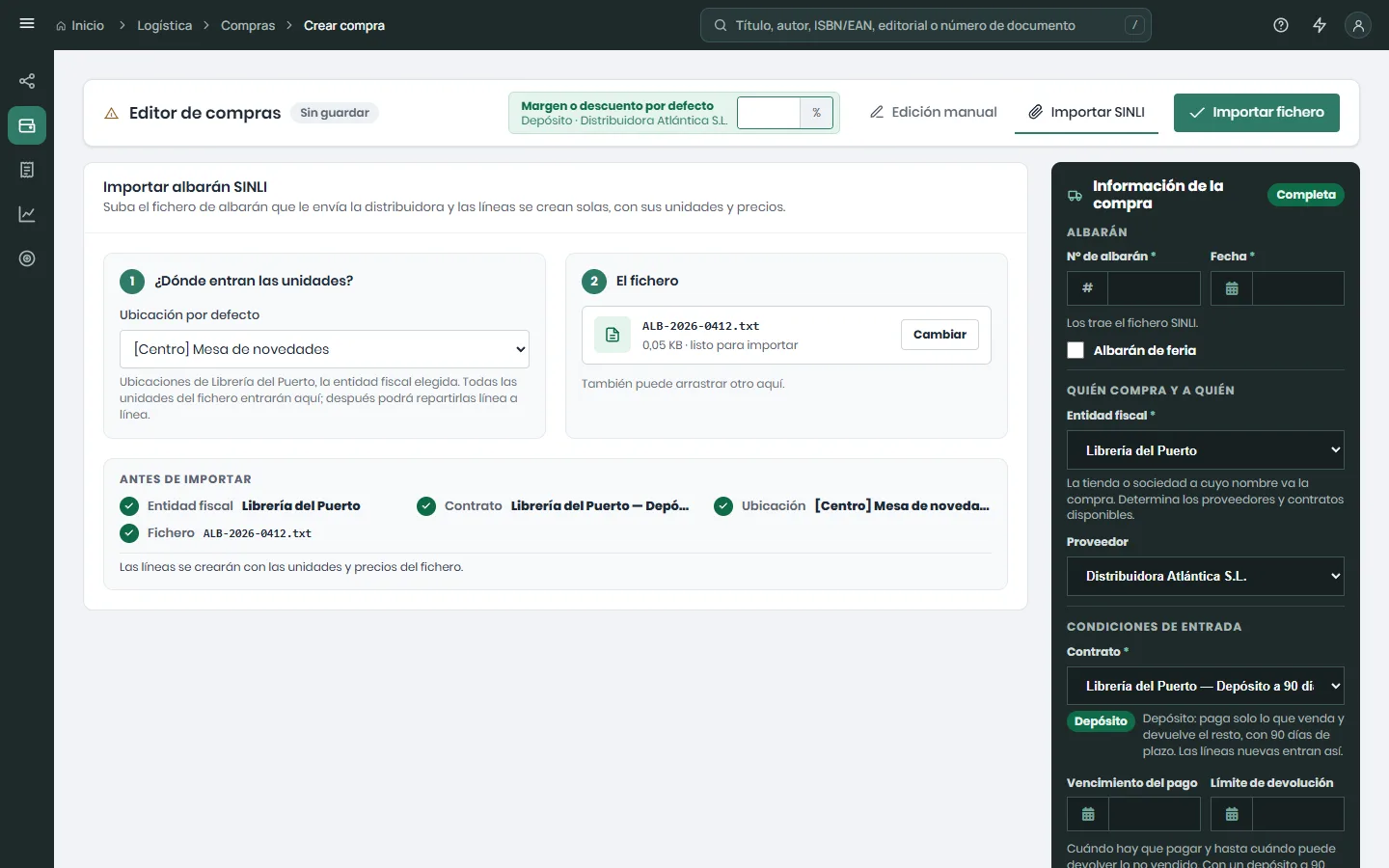This screenshot has width=1389, height=868.
Task: Click the slash shortcut key in search bar
Action: coord(1134,25)
